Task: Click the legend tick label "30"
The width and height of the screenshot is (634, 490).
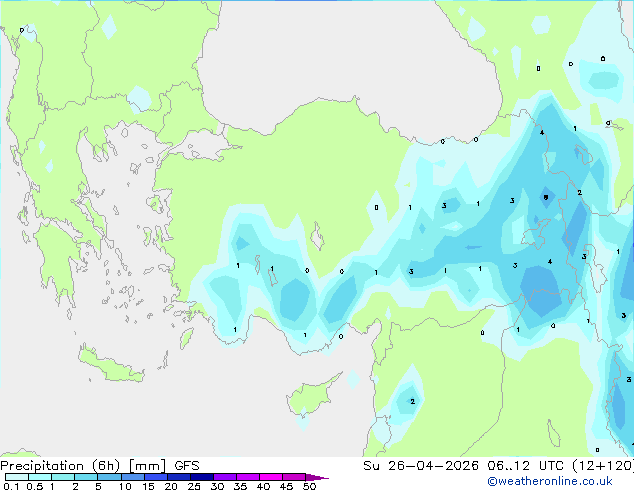Action: pyautogui.click(x=217, y=486)
